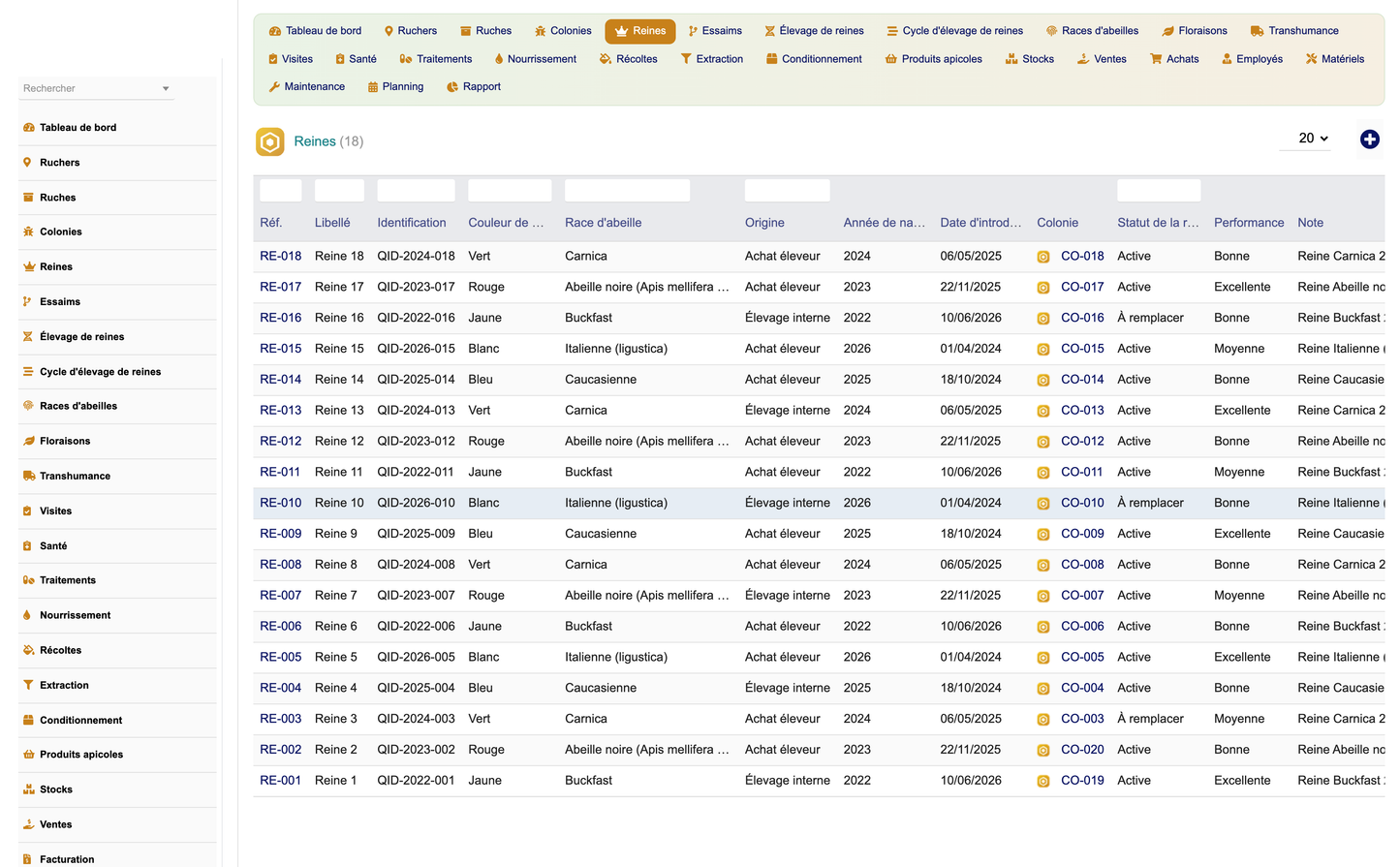Viewport: 1400px width, 867px height.
Task: Click sidebar Colonies bee icon
Action: point(28,232)
